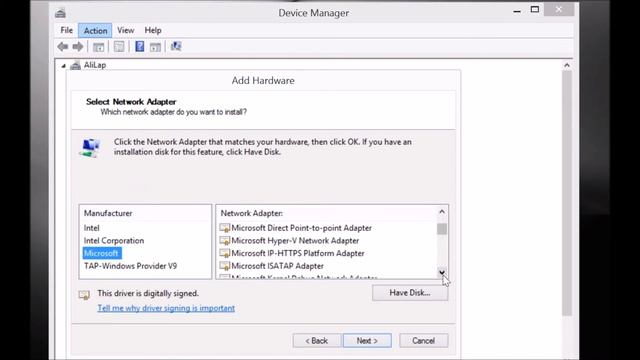The width and height of the screenshot is (640, 360).
Task: Click the Back arrow toolbar icon
Action: pos(62,47)
